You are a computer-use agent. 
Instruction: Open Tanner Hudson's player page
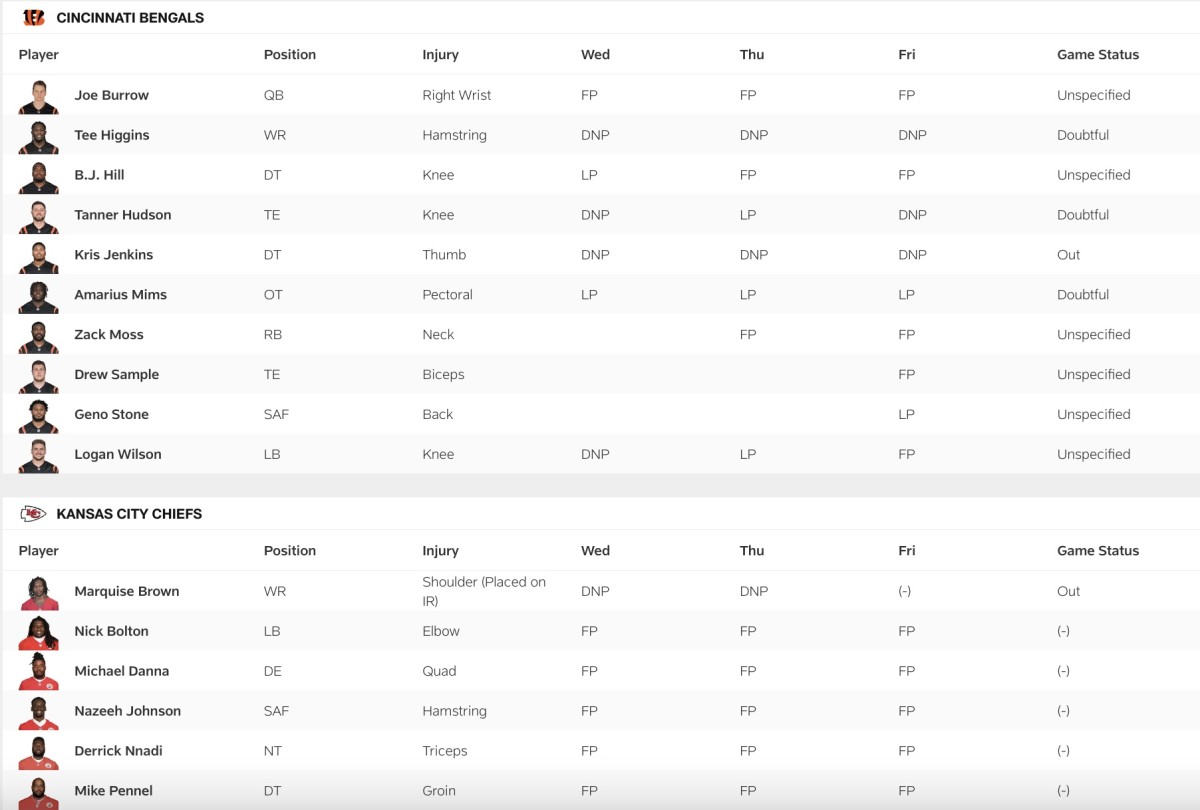[x=122, y=215]
